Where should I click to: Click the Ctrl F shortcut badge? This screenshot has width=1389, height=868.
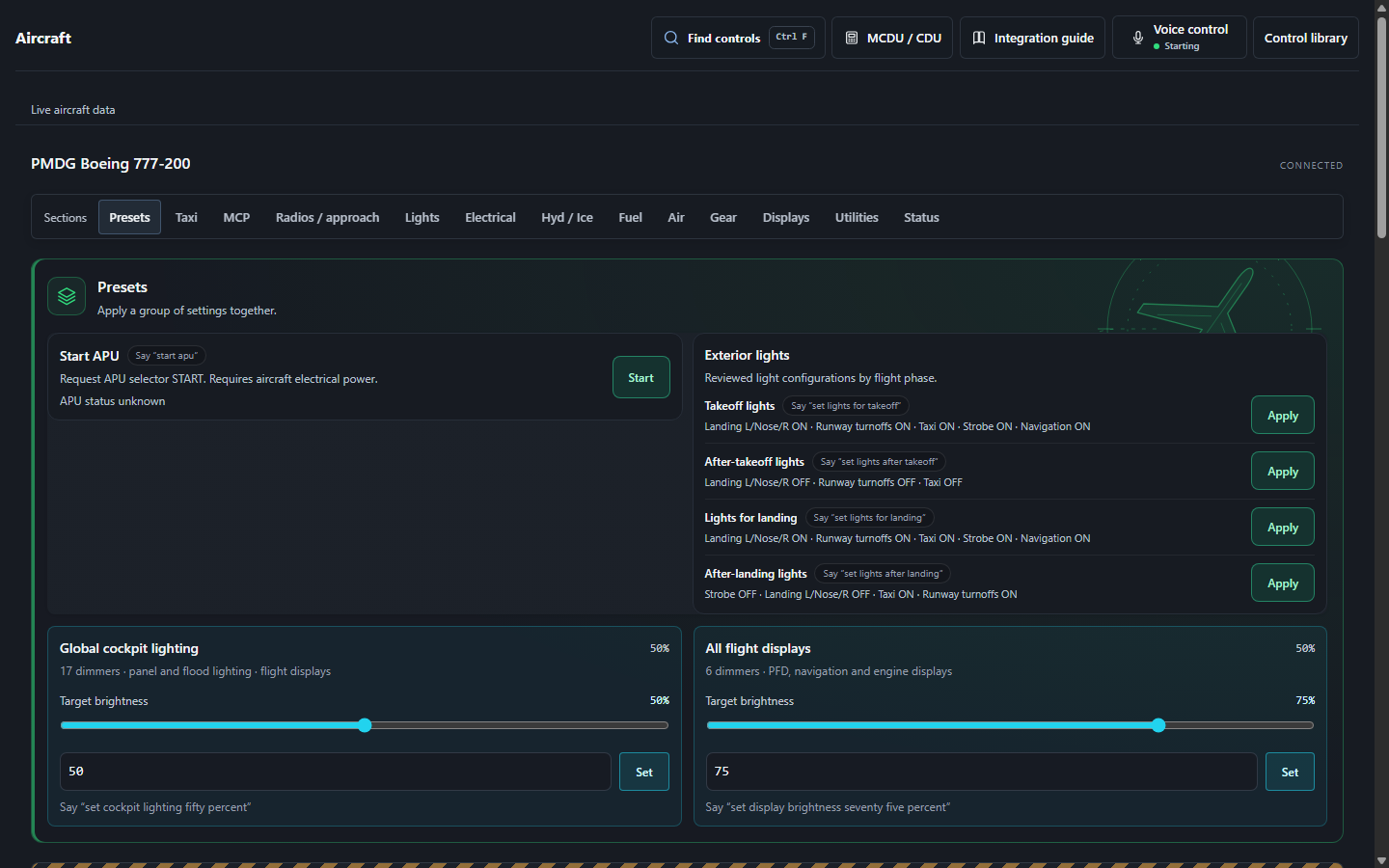792,38
